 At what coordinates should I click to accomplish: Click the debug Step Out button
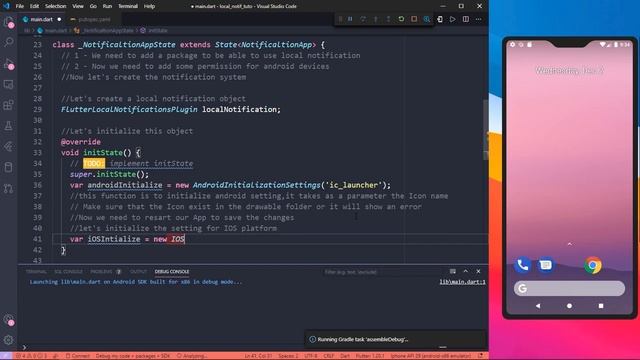388,19
